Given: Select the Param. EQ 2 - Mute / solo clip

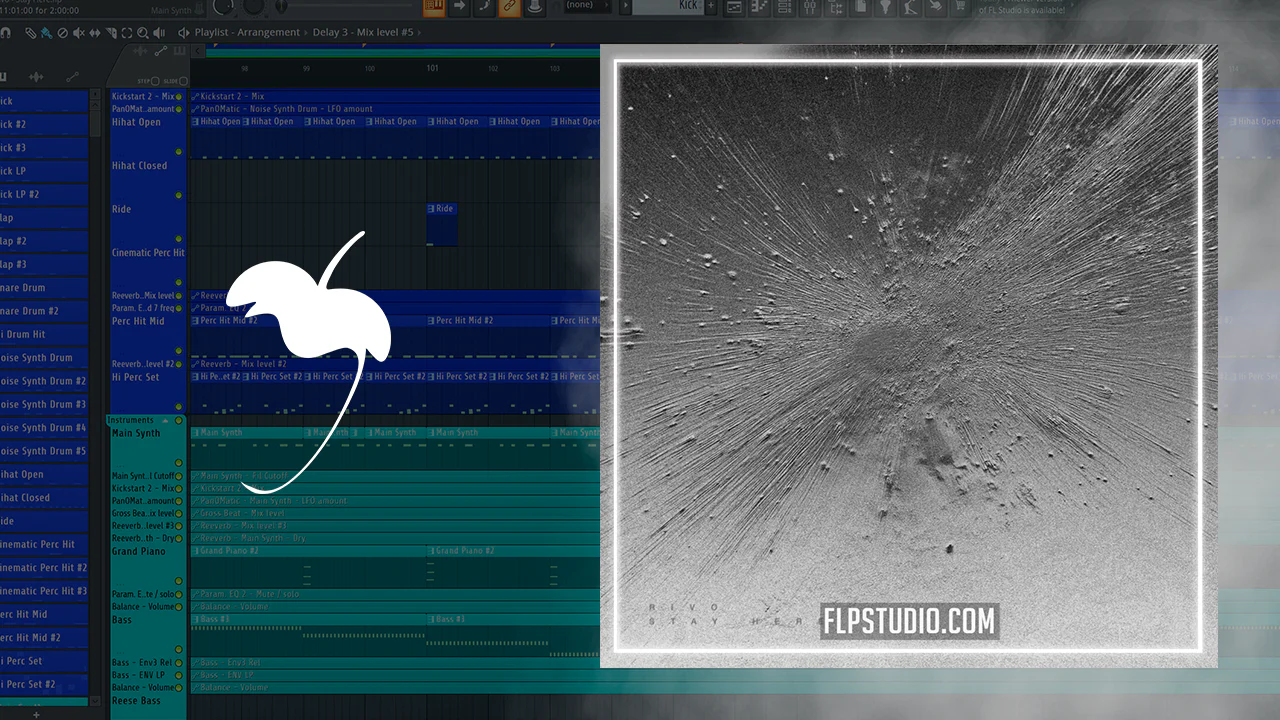Looking at the screenshot, I should click(x=395, y=594).
